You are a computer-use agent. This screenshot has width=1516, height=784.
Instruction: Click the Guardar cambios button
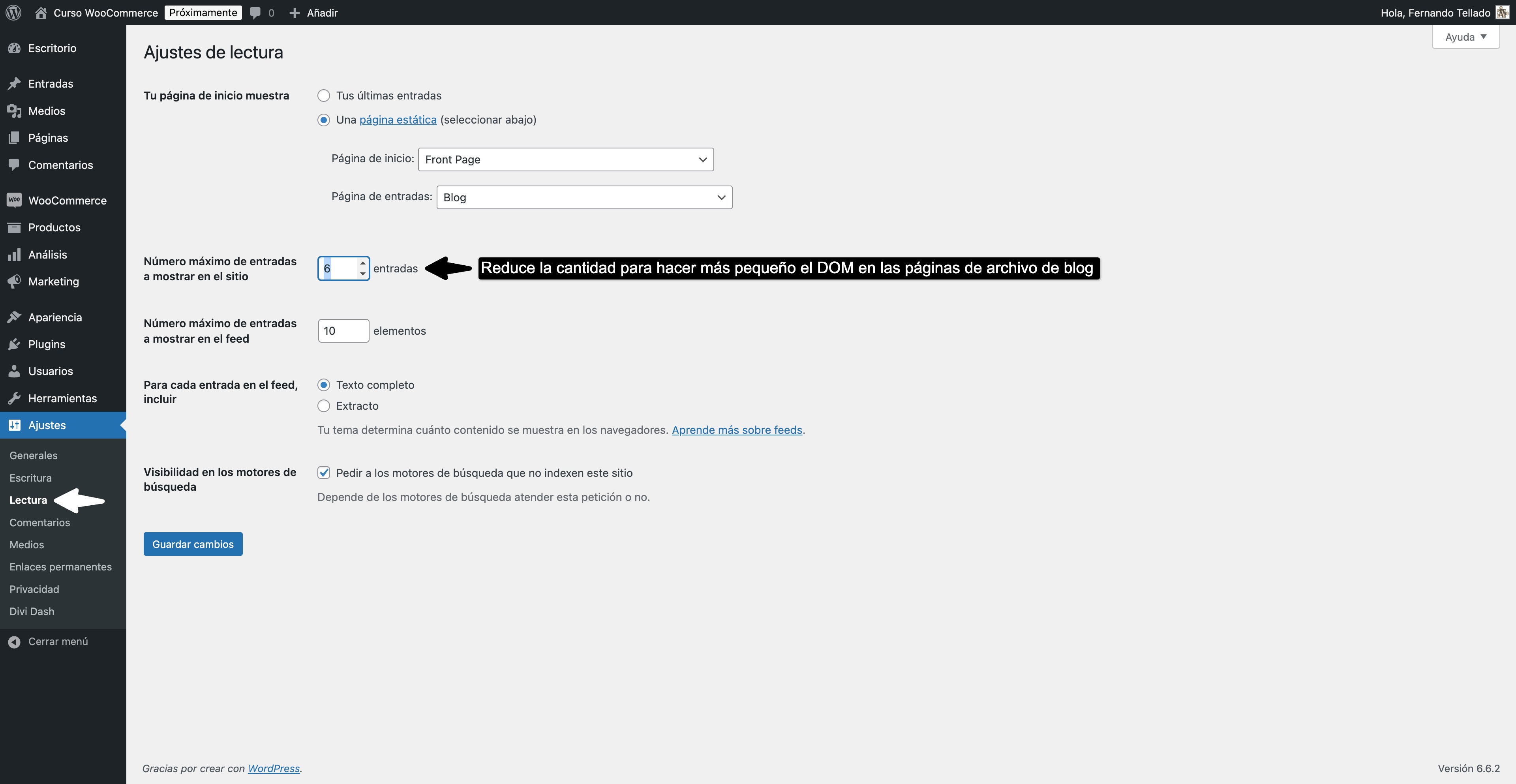coord(192,544)
